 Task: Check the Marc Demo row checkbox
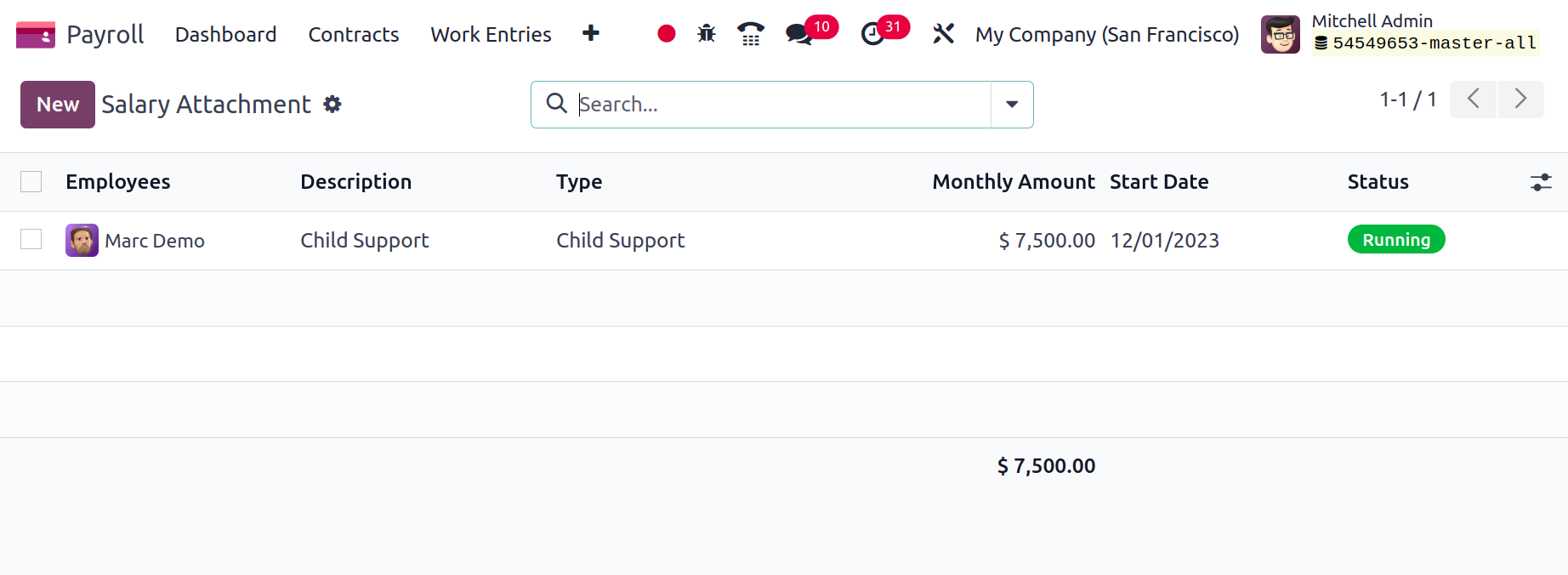pos(31,240)
